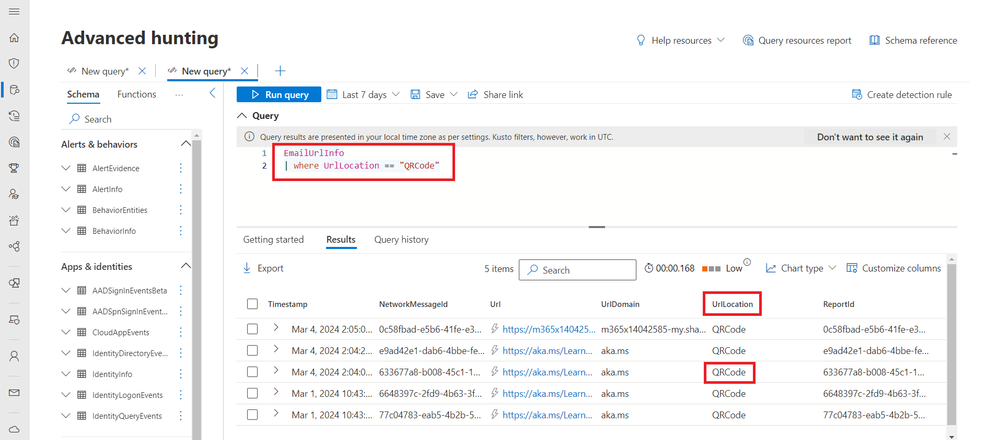
Task: Go to Home in the sidebar
Action: 14,38
